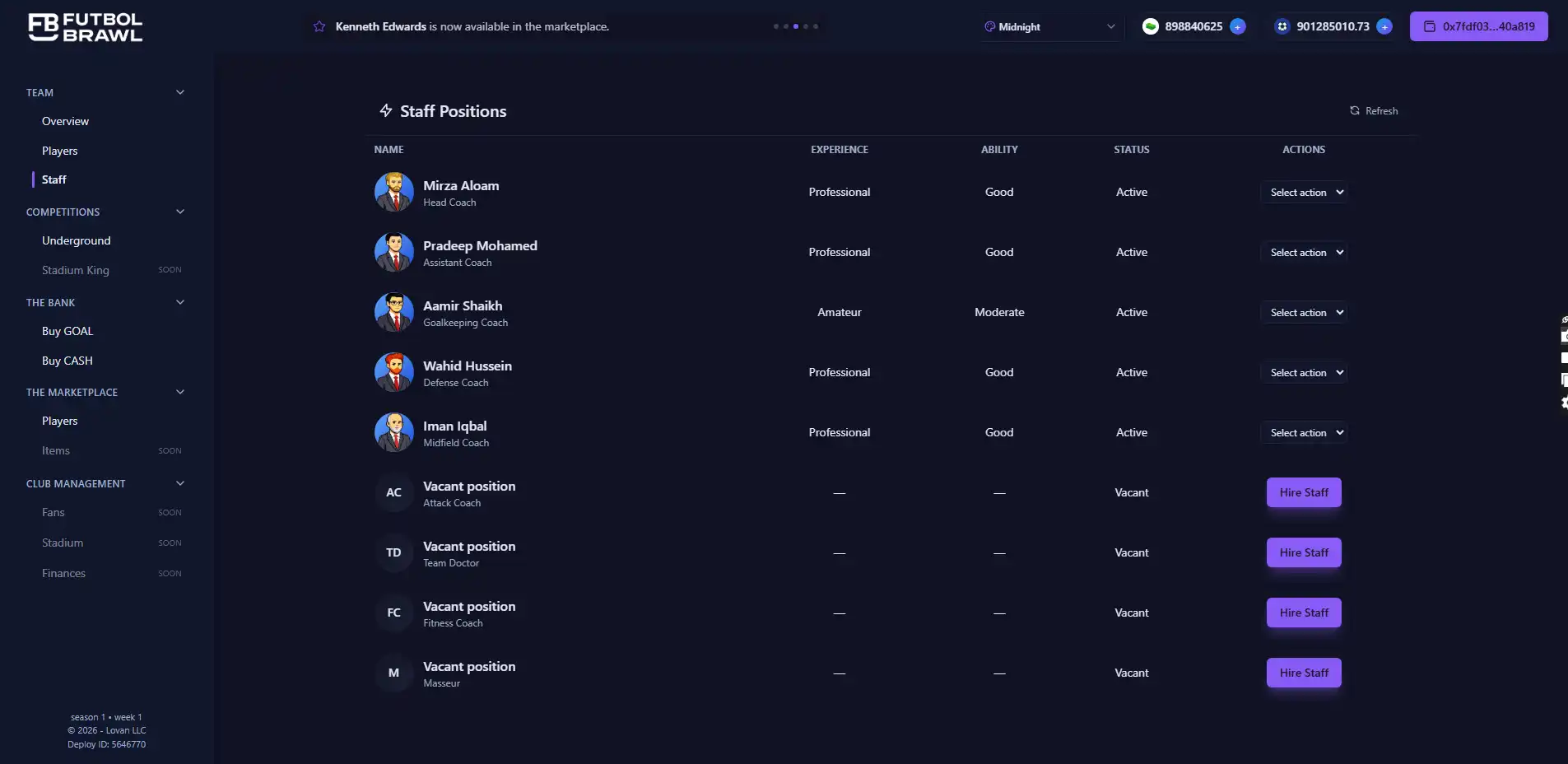The width and height of the screenshot is (1568, 764).
Task: Hire Staff for the Team Doctor position
Action: [1303, 552]
